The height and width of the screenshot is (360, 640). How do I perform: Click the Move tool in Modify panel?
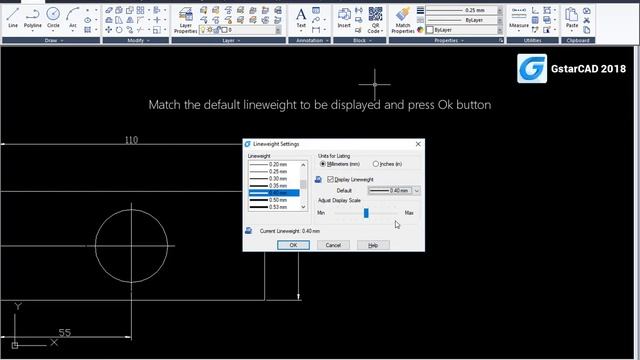click(109, 30)
